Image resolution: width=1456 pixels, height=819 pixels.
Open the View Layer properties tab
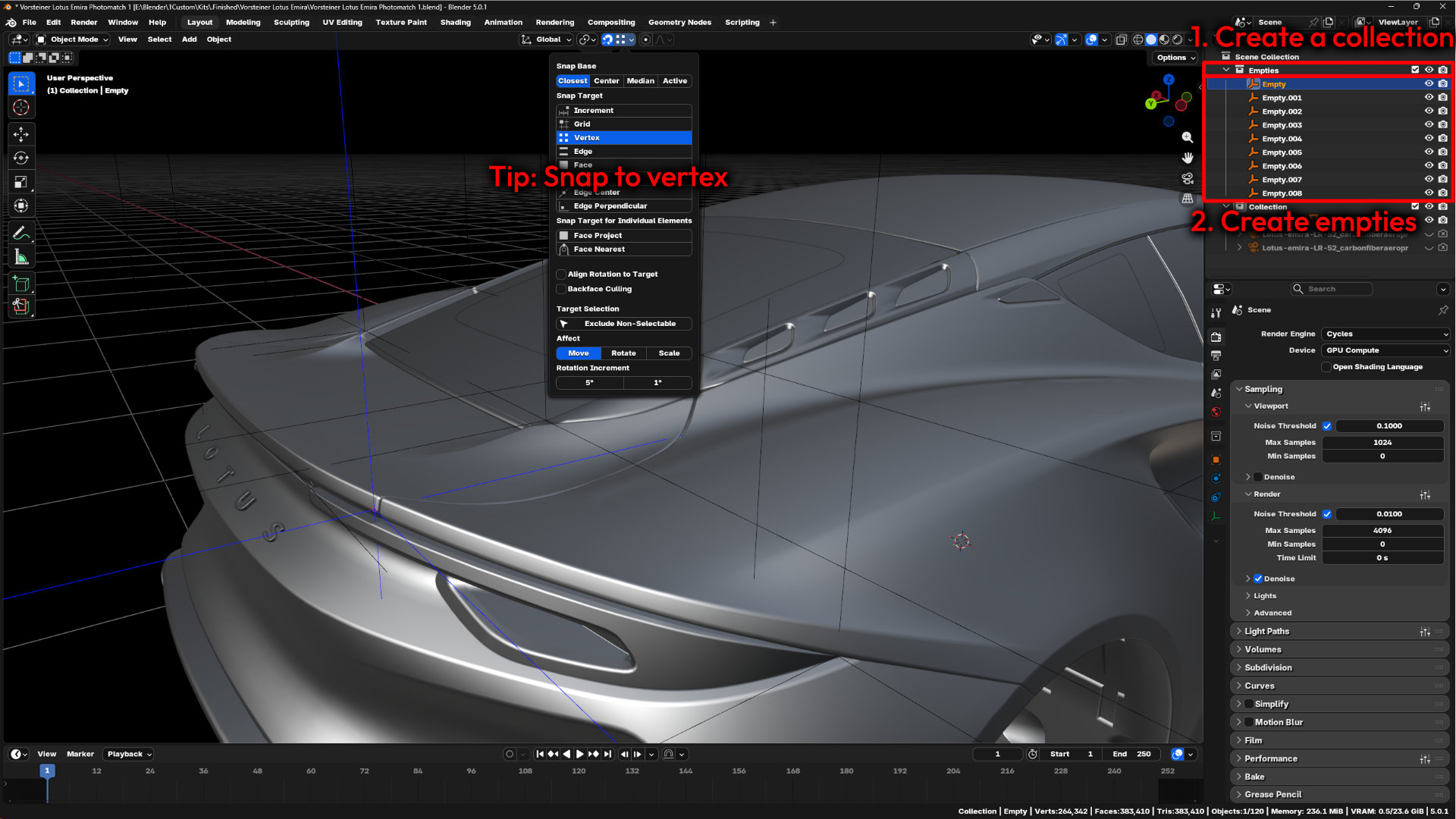tap(1216, 375)
